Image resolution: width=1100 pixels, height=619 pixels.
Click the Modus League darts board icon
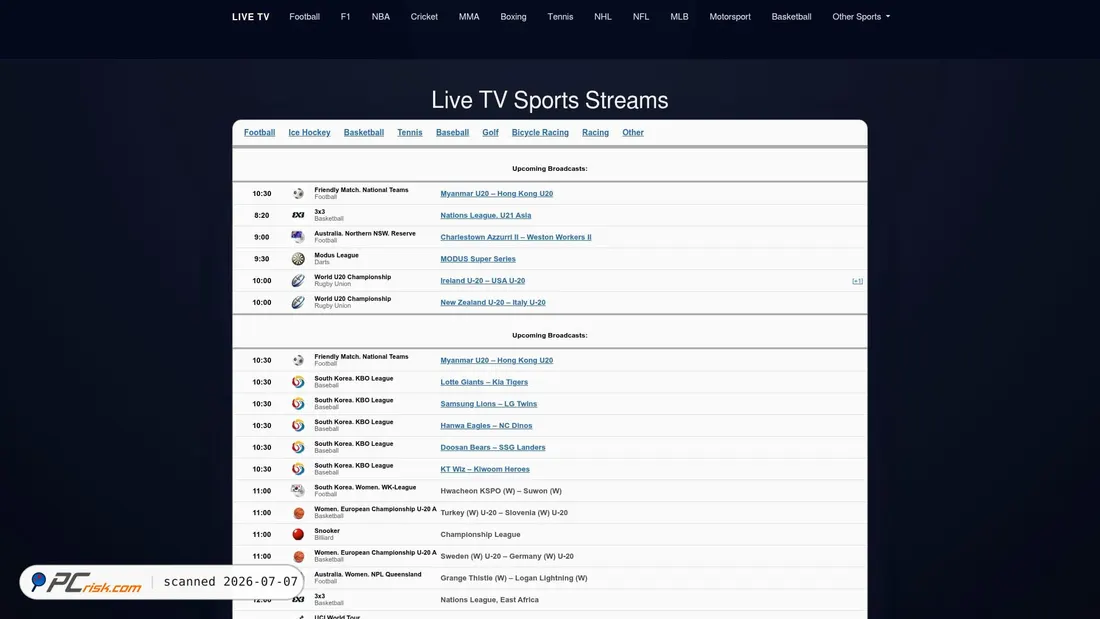pos(298,259)
